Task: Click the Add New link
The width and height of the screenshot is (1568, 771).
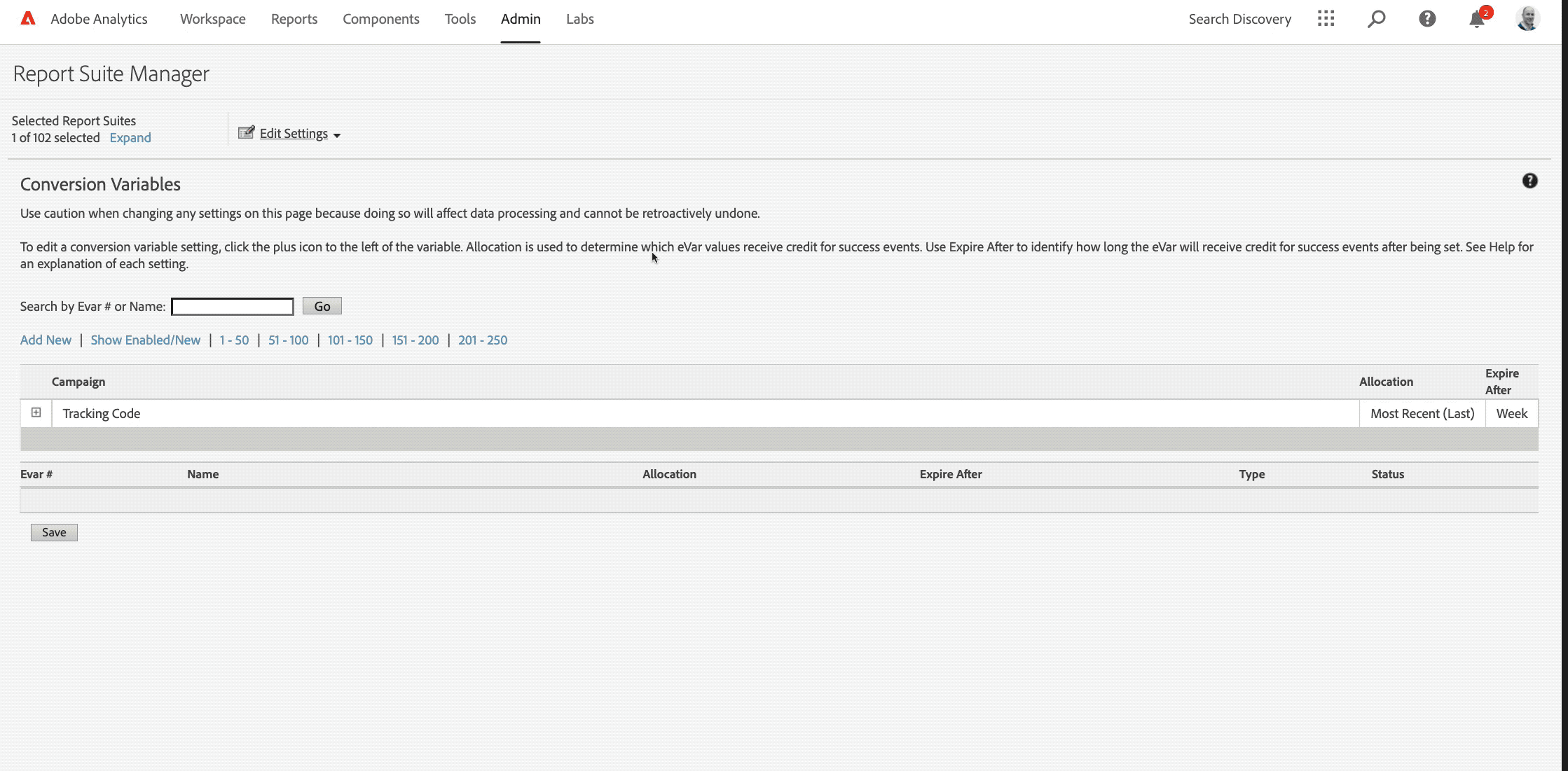Action: [46, 340]
